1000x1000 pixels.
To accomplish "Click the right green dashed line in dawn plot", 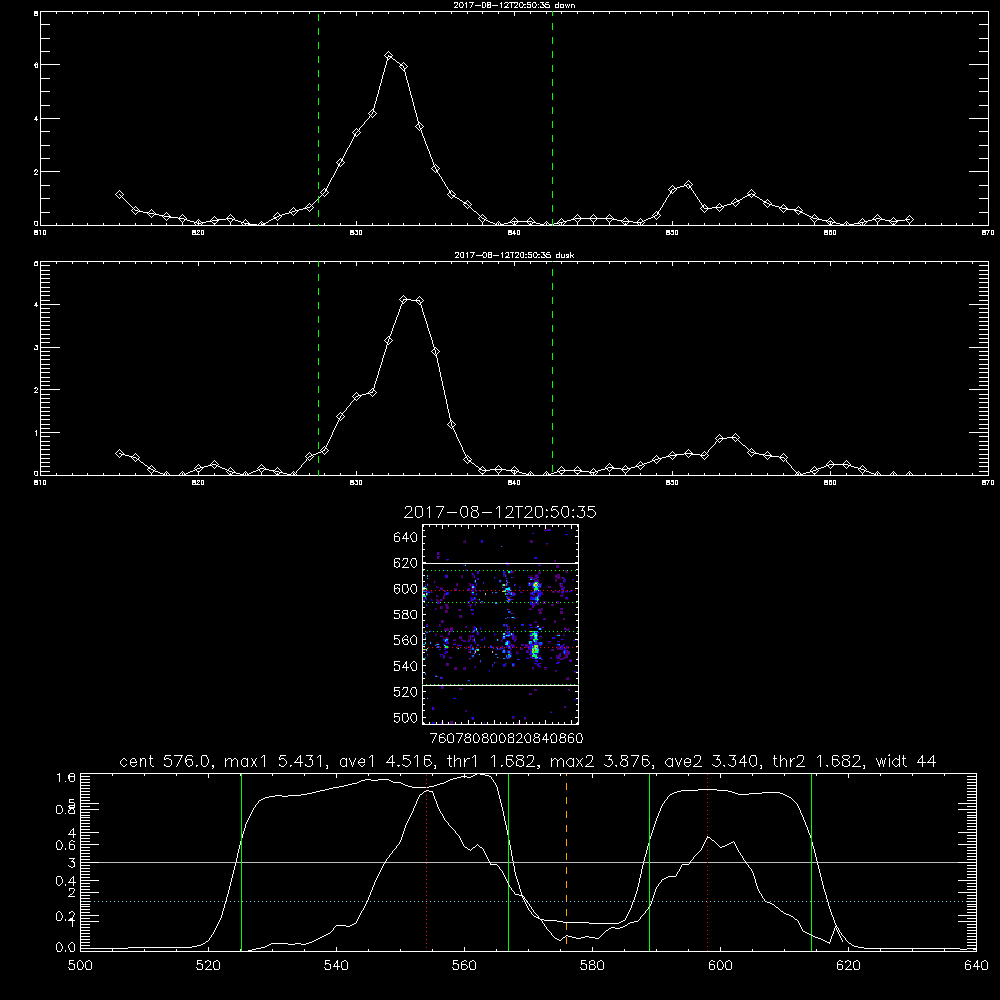I will point(552,119).
